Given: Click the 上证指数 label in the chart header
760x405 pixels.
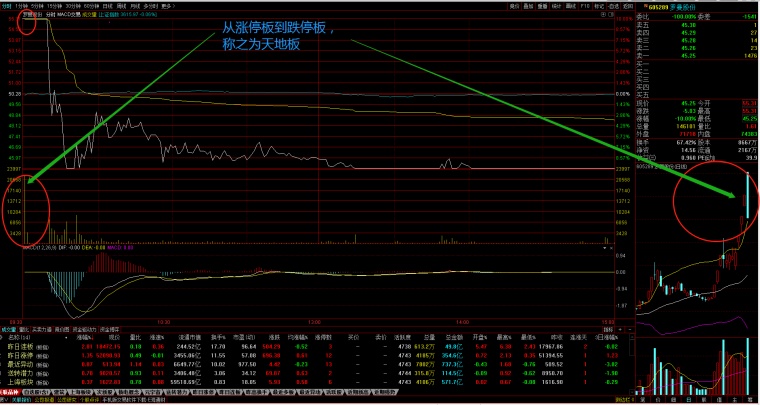Looking at the screenshot, I should click(109, 15).
